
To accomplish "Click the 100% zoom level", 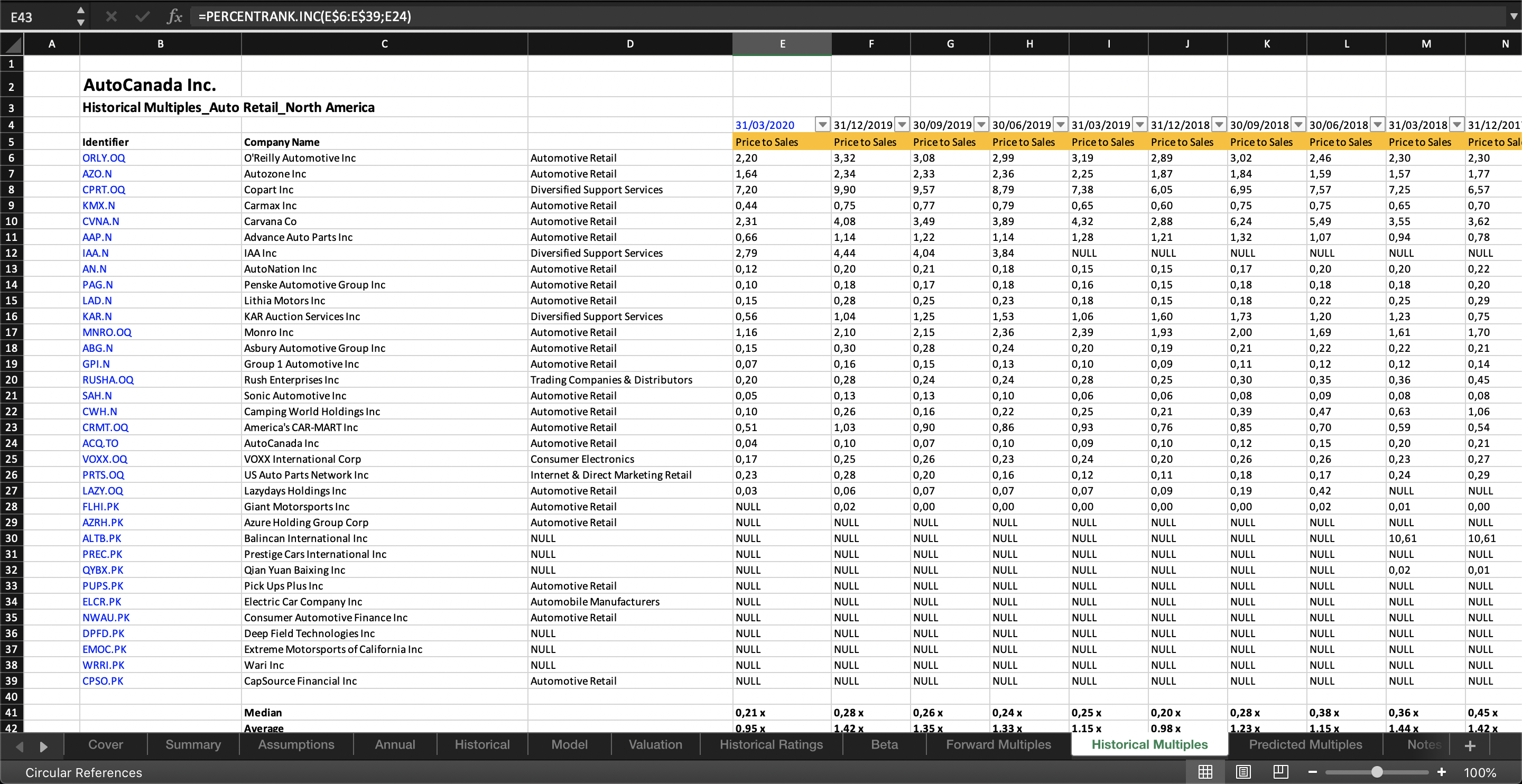I will point(1480,773).
